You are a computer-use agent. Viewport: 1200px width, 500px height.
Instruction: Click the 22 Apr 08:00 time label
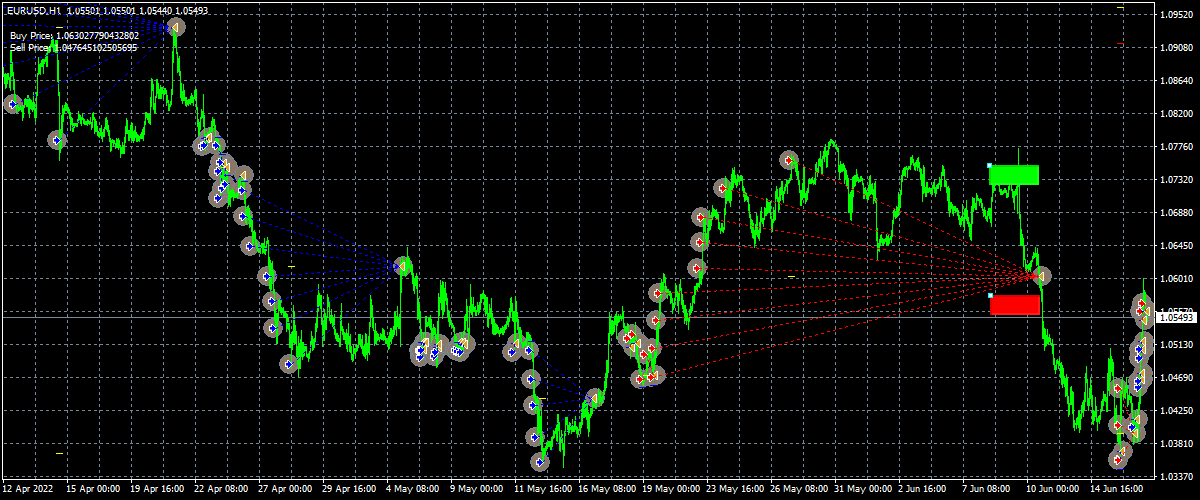[x=221, y=491]
